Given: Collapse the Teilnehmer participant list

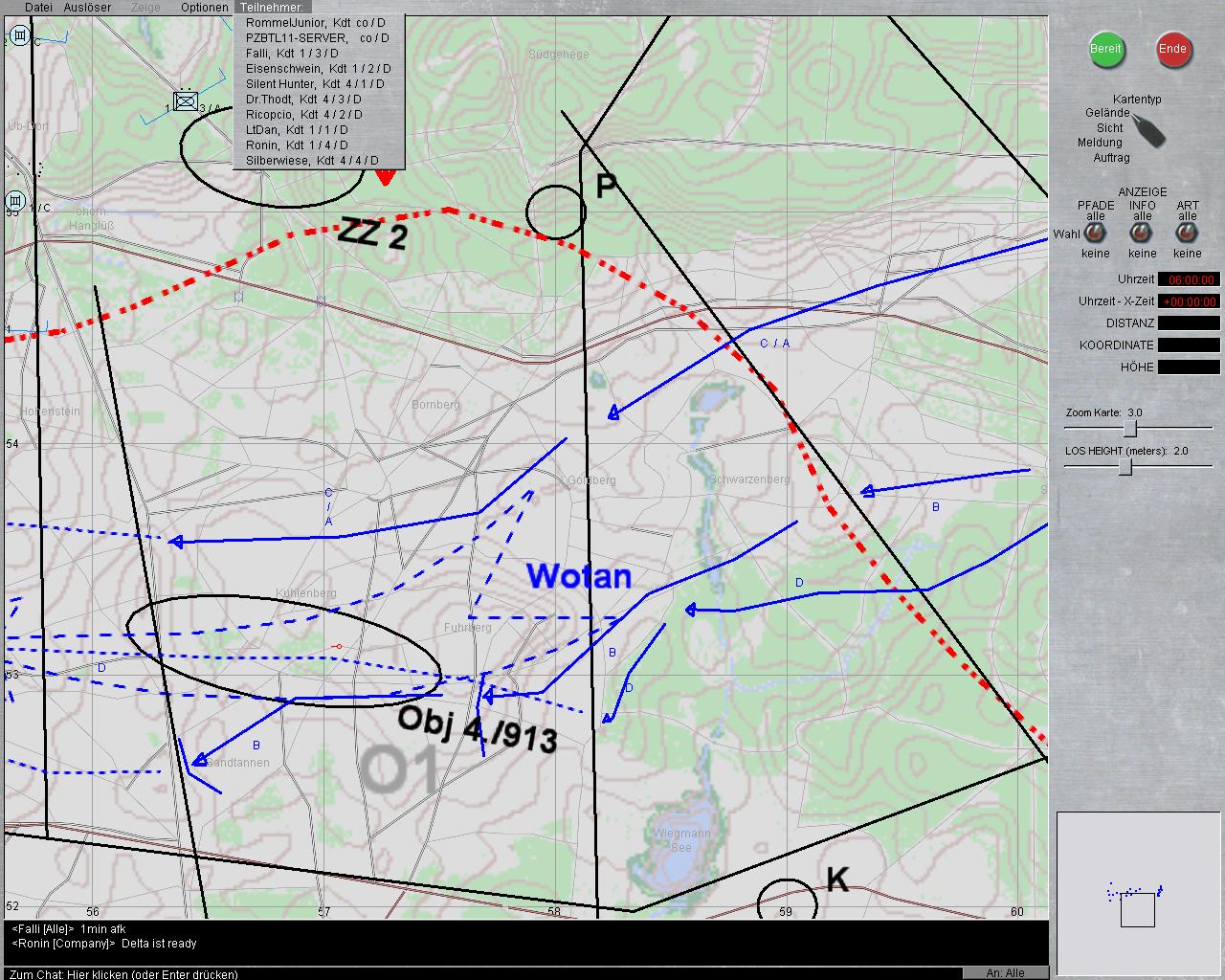Looking at the screenshot, I should 271,8.
